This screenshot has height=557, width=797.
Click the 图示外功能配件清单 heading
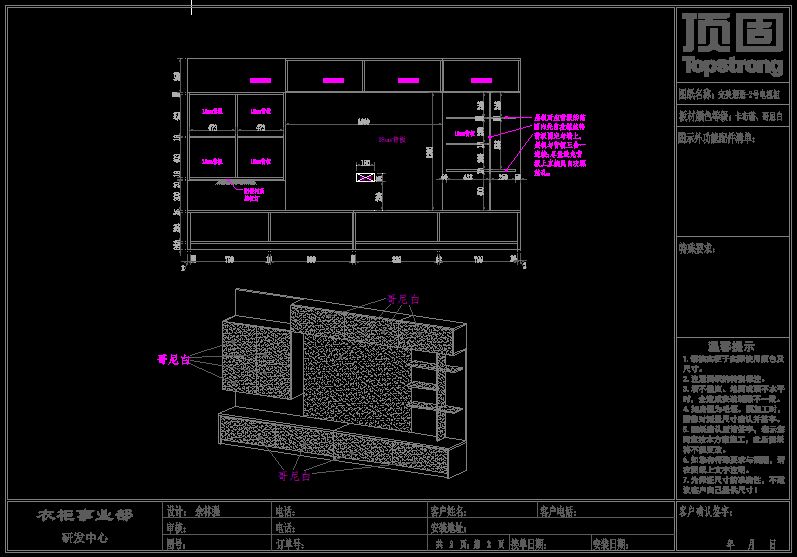point(716,138)
